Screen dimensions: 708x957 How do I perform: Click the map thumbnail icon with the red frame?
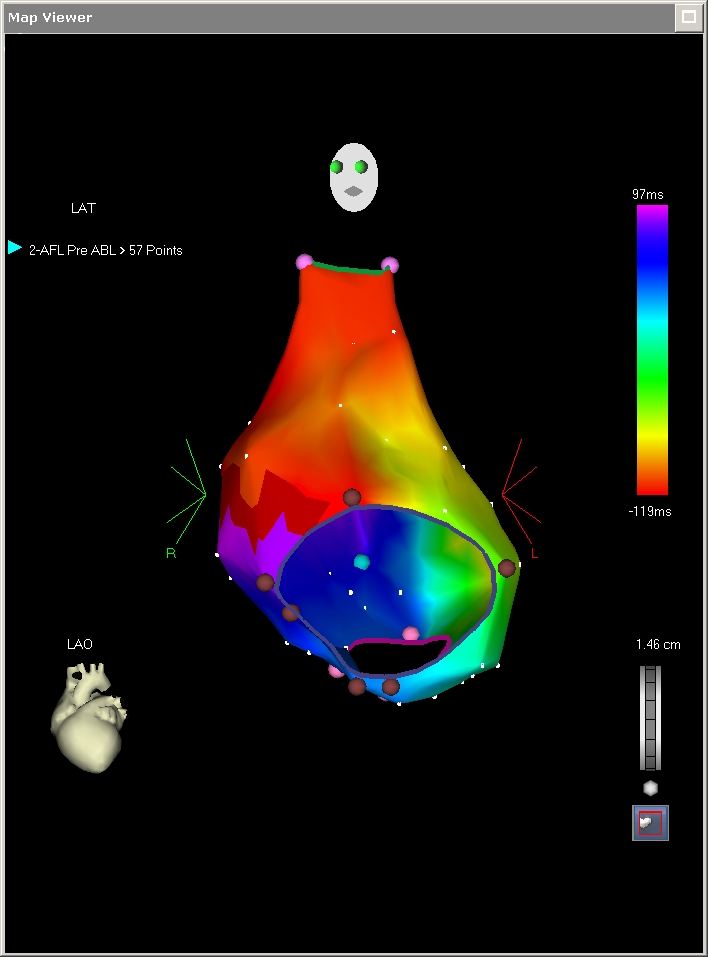(x=651, y=823)
